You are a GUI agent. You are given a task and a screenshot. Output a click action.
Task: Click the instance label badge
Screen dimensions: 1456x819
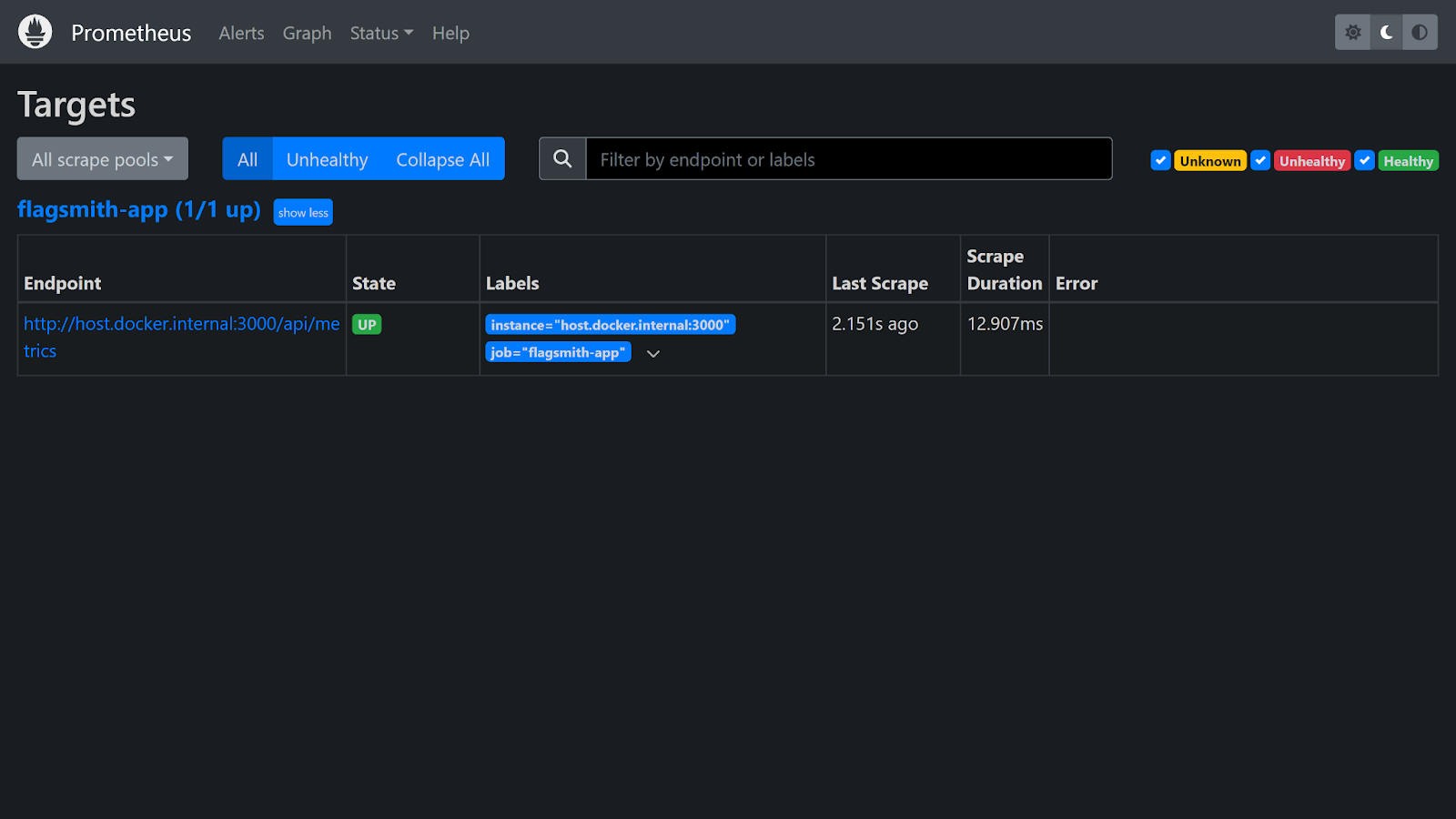(611, 325)
